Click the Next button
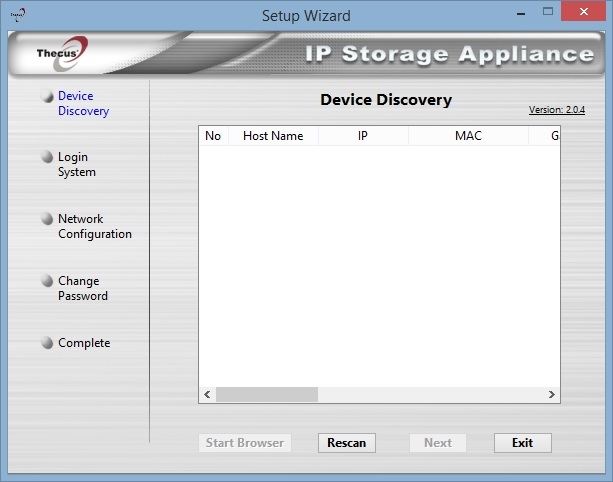 438,443
